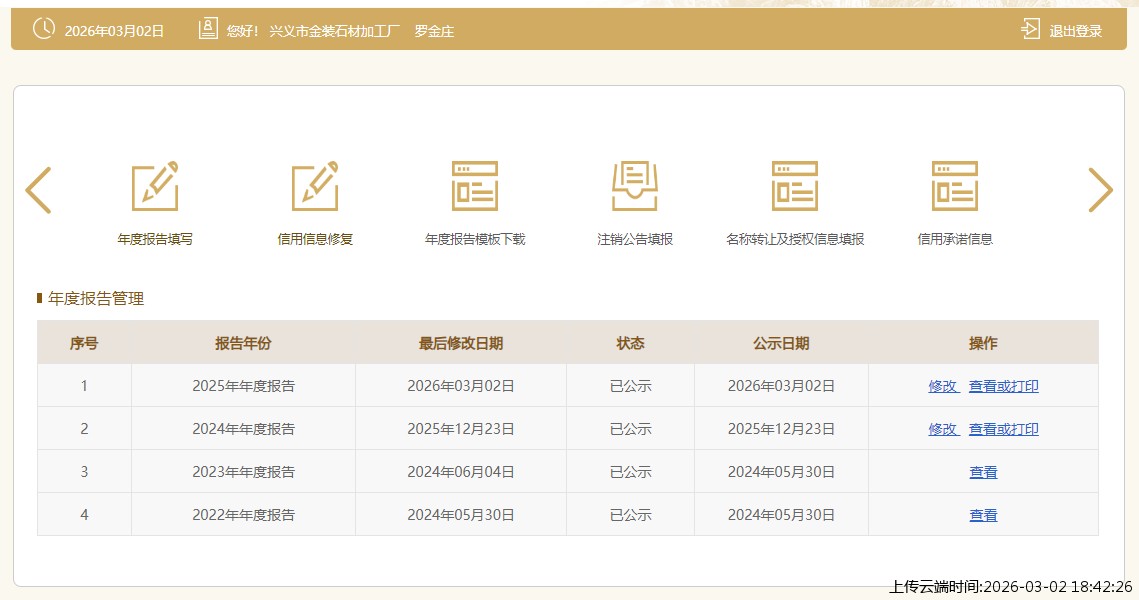Select the 注销公告填报 inbox icon
The width and height of the screenshot is (1139, 600).
click(635, 186)
